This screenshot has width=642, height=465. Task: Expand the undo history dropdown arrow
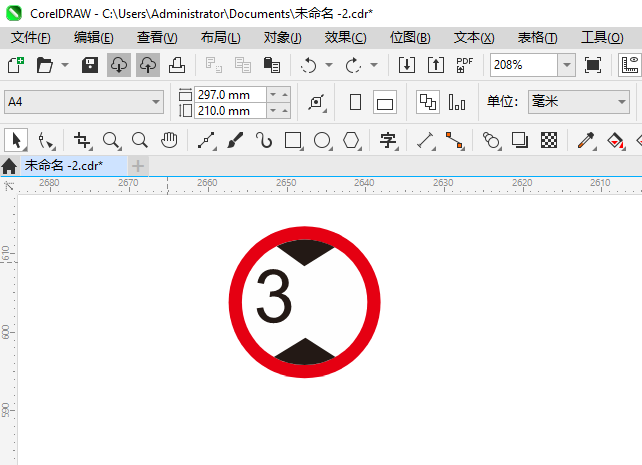pyautogui.click(x=329, y=65)
